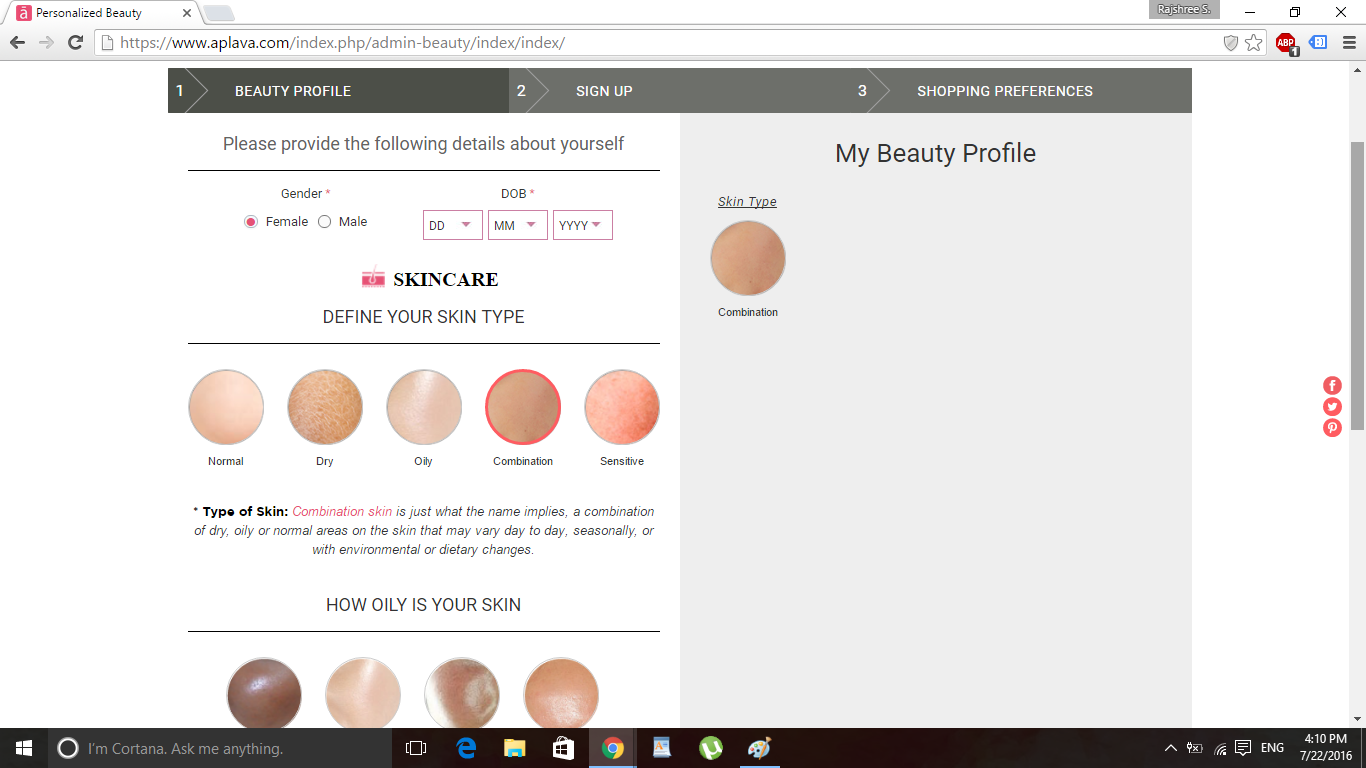The width and height of the screenshot is (1366, 768).
Task: Expand the DD day dropdown
Action: point(452,225)
